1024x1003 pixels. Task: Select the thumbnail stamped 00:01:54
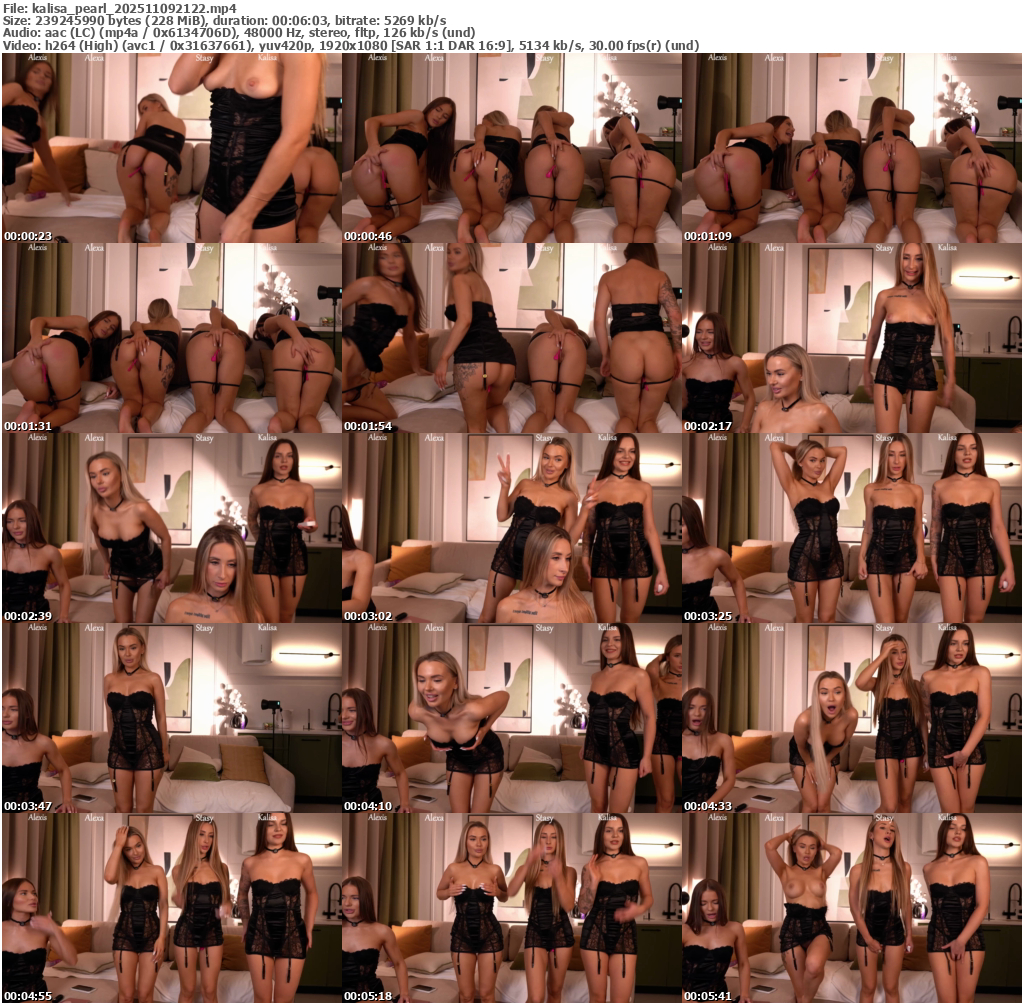[511, 338]
